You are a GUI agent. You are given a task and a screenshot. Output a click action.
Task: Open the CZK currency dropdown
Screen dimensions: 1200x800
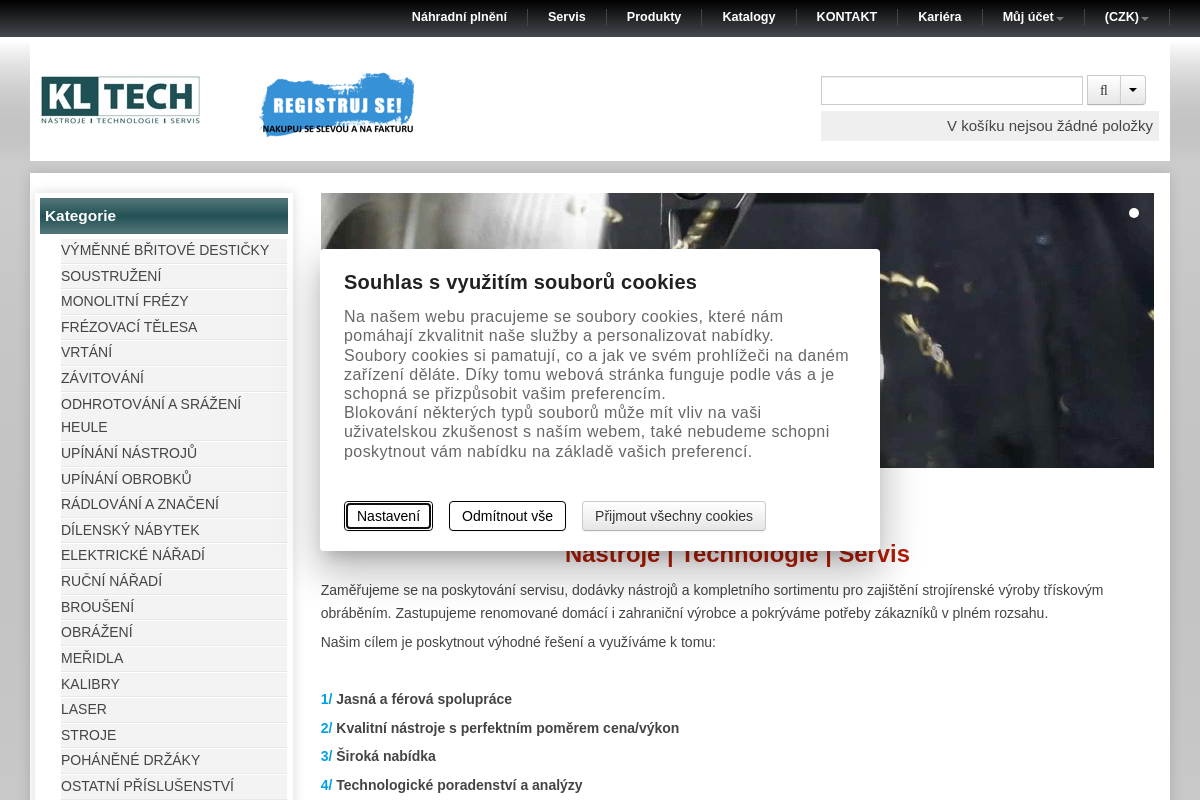pos(1126,17)
